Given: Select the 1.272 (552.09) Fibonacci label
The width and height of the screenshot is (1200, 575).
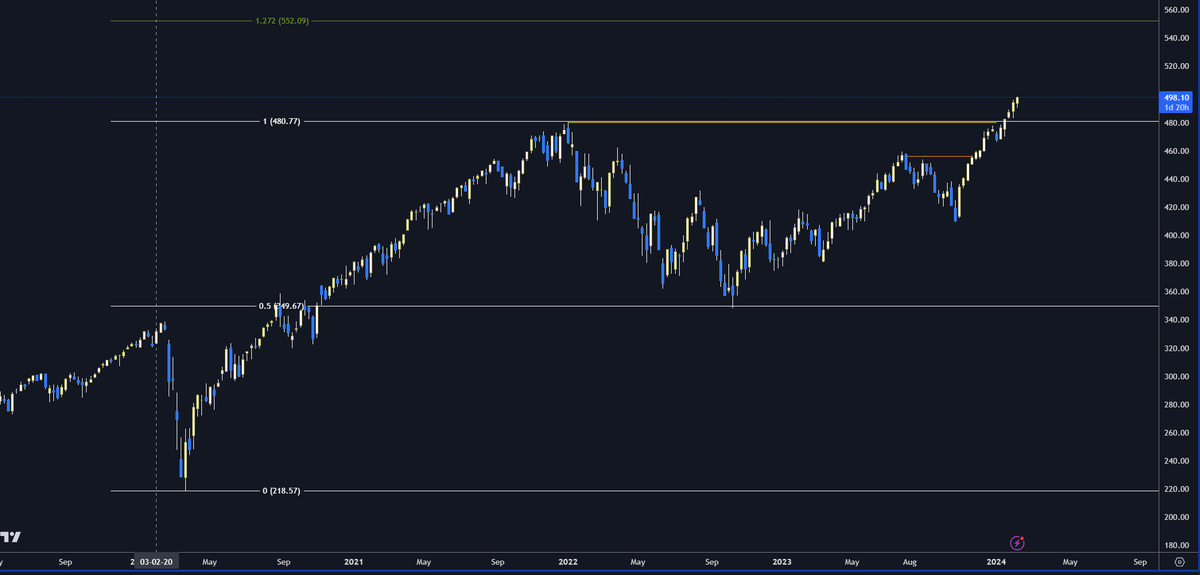Looking at the screenshot, I should pos(283,20).
